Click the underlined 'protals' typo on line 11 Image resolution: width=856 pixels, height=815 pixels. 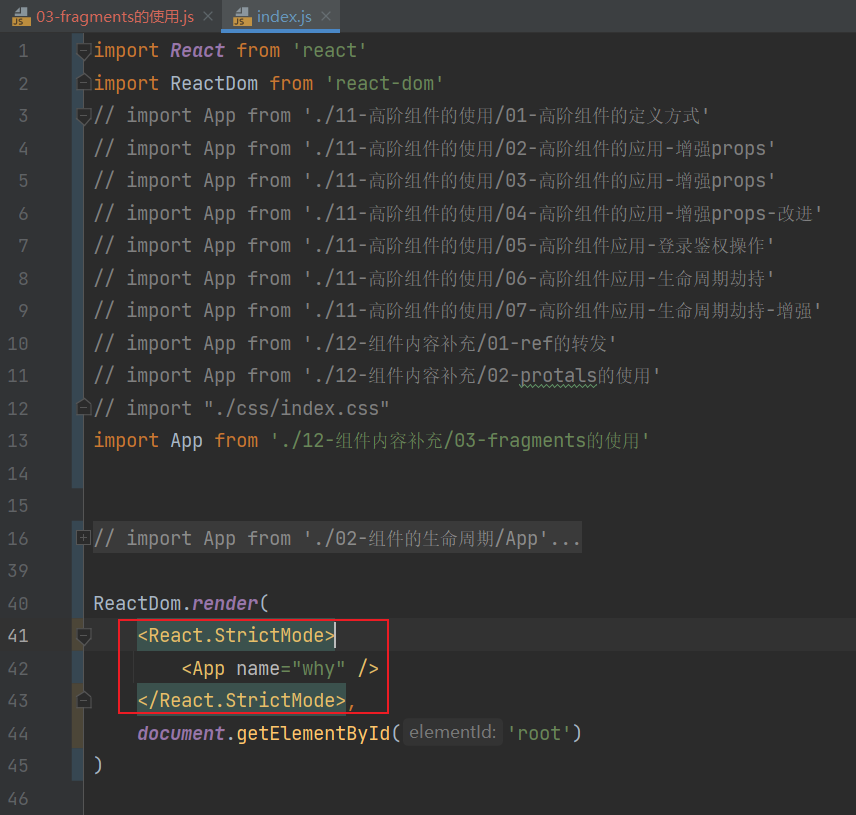coord(558,376)
